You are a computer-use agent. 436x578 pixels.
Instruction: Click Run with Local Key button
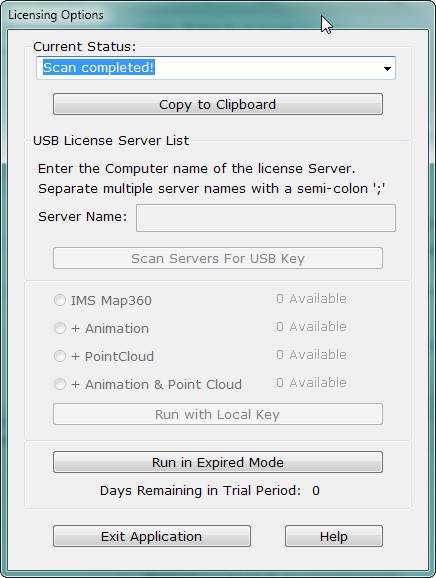pos(218,414)
